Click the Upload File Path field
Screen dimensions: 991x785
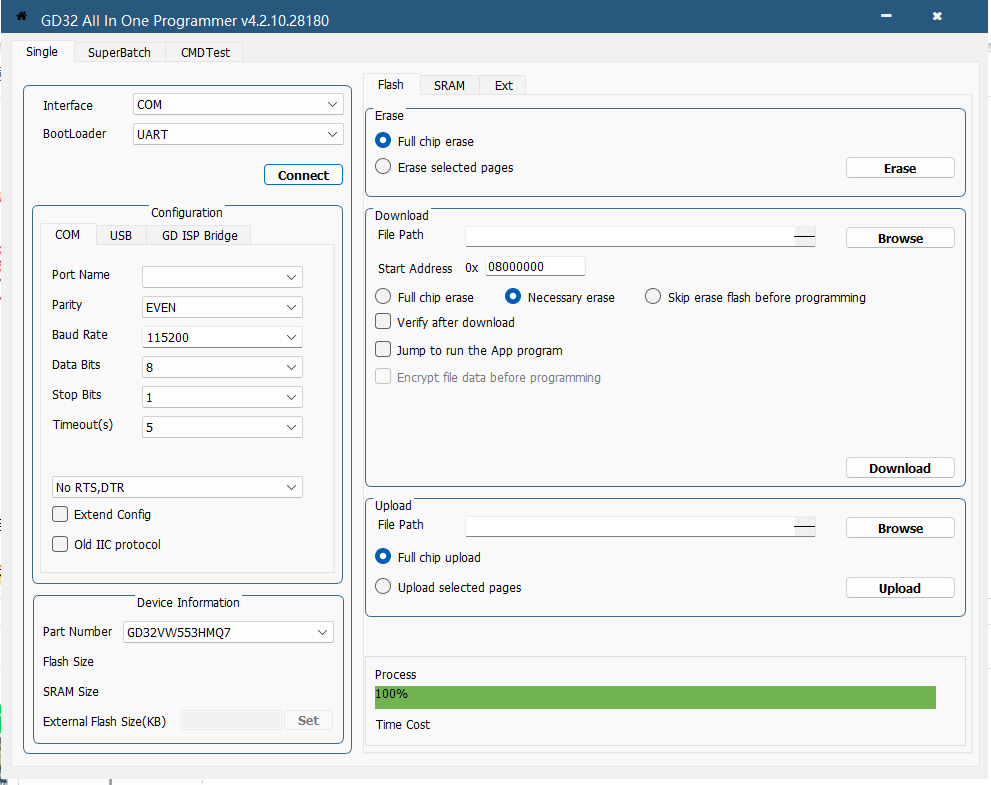click(640, 526)
